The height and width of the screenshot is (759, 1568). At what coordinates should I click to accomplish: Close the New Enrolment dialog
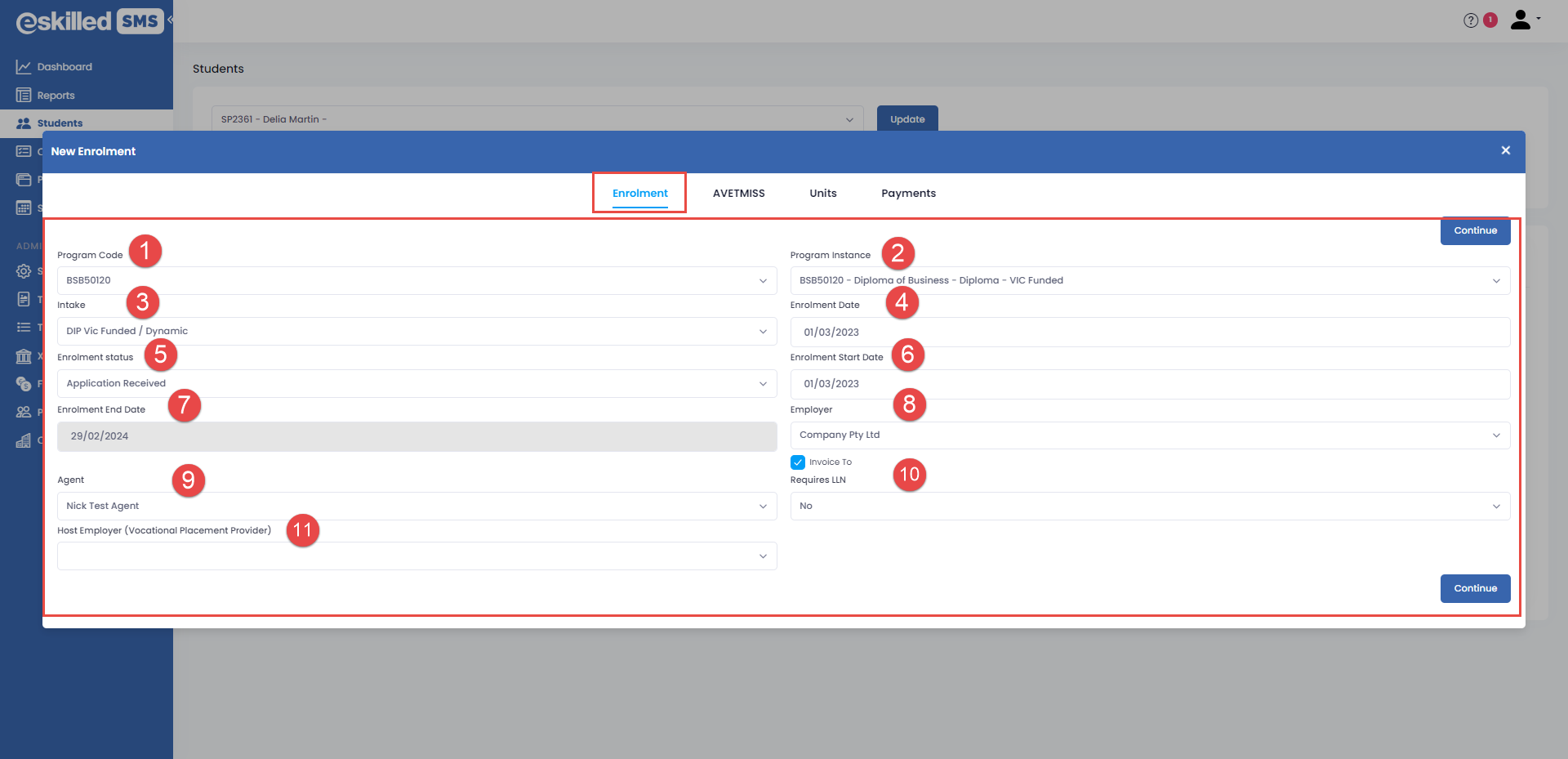click(x=1505, y=150)
